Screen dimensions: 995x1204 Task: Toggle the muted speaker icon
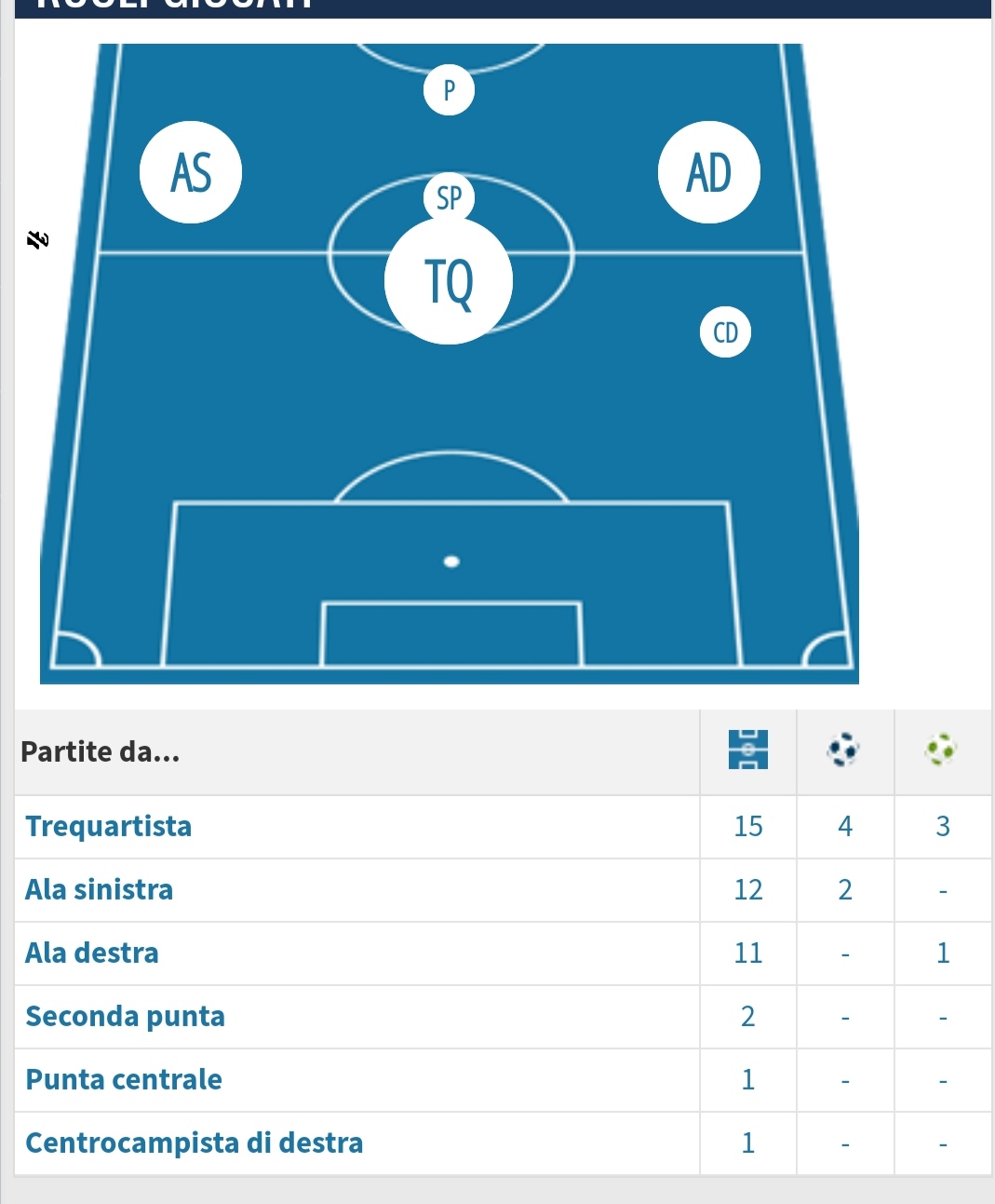click(x=37, y=240)
